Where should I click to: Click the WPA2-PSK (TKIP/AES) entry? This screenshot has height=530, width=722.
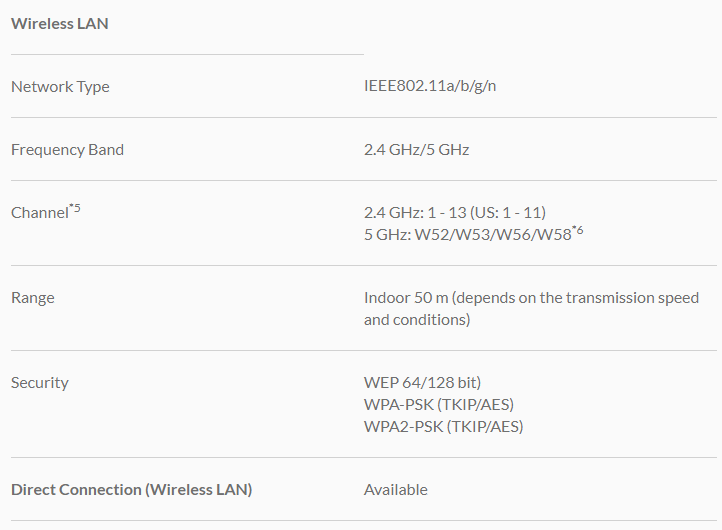tap(443, 427)
